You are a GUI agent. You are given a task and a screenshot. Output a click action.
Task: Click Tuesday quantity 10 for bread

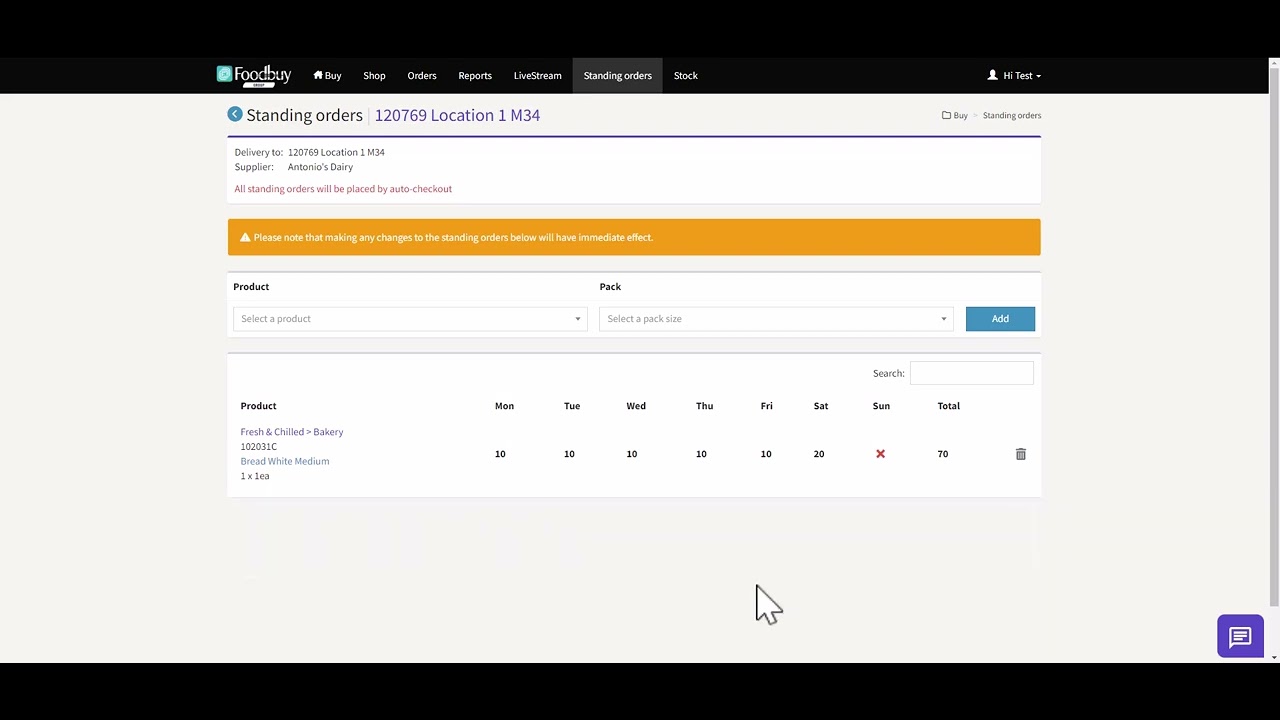pos(569,454)
